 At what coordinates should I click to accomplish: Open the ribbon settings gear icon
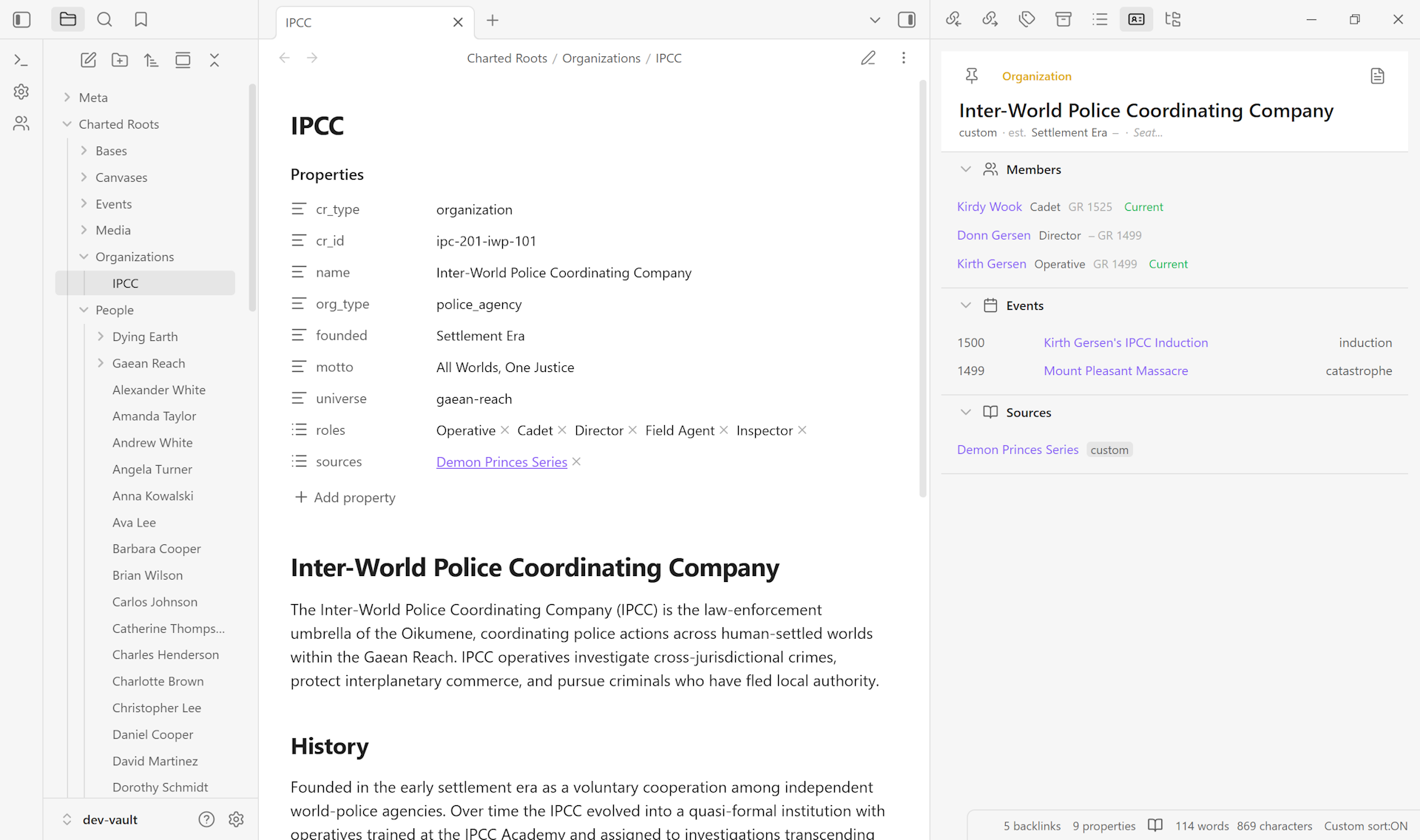point(21,92)
